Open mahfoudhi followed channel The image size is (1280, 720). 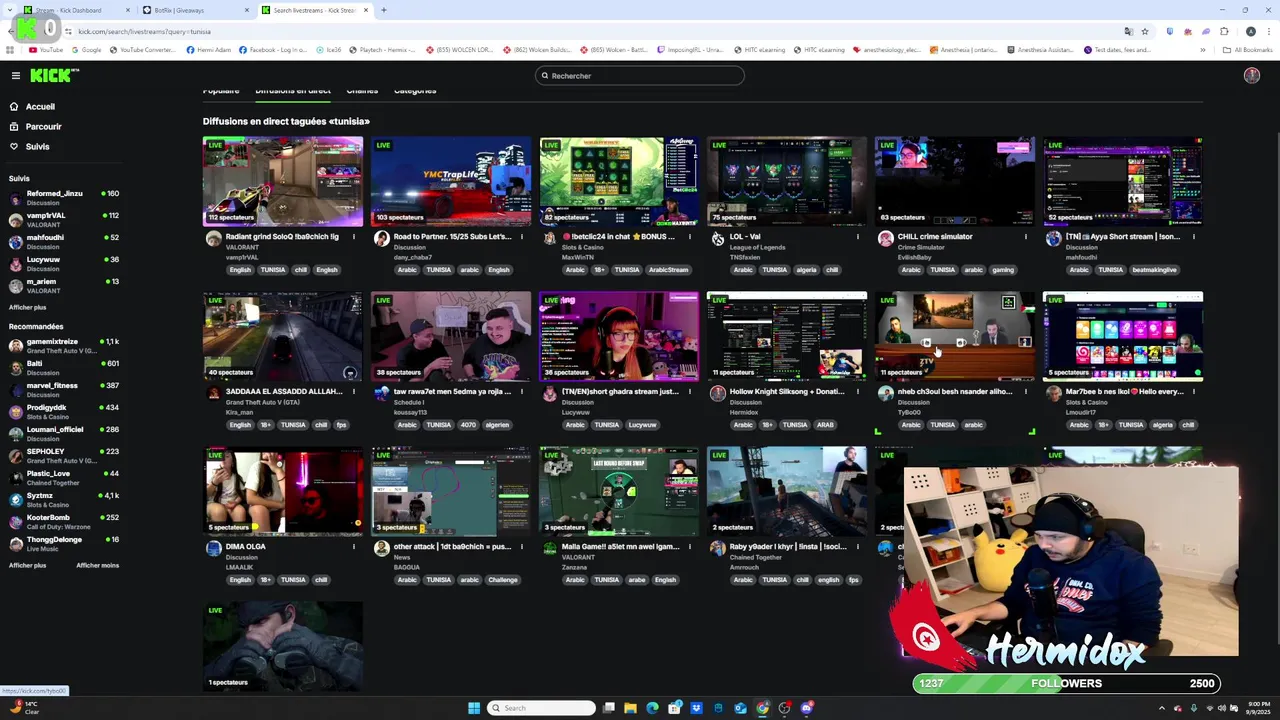point(64,241)
